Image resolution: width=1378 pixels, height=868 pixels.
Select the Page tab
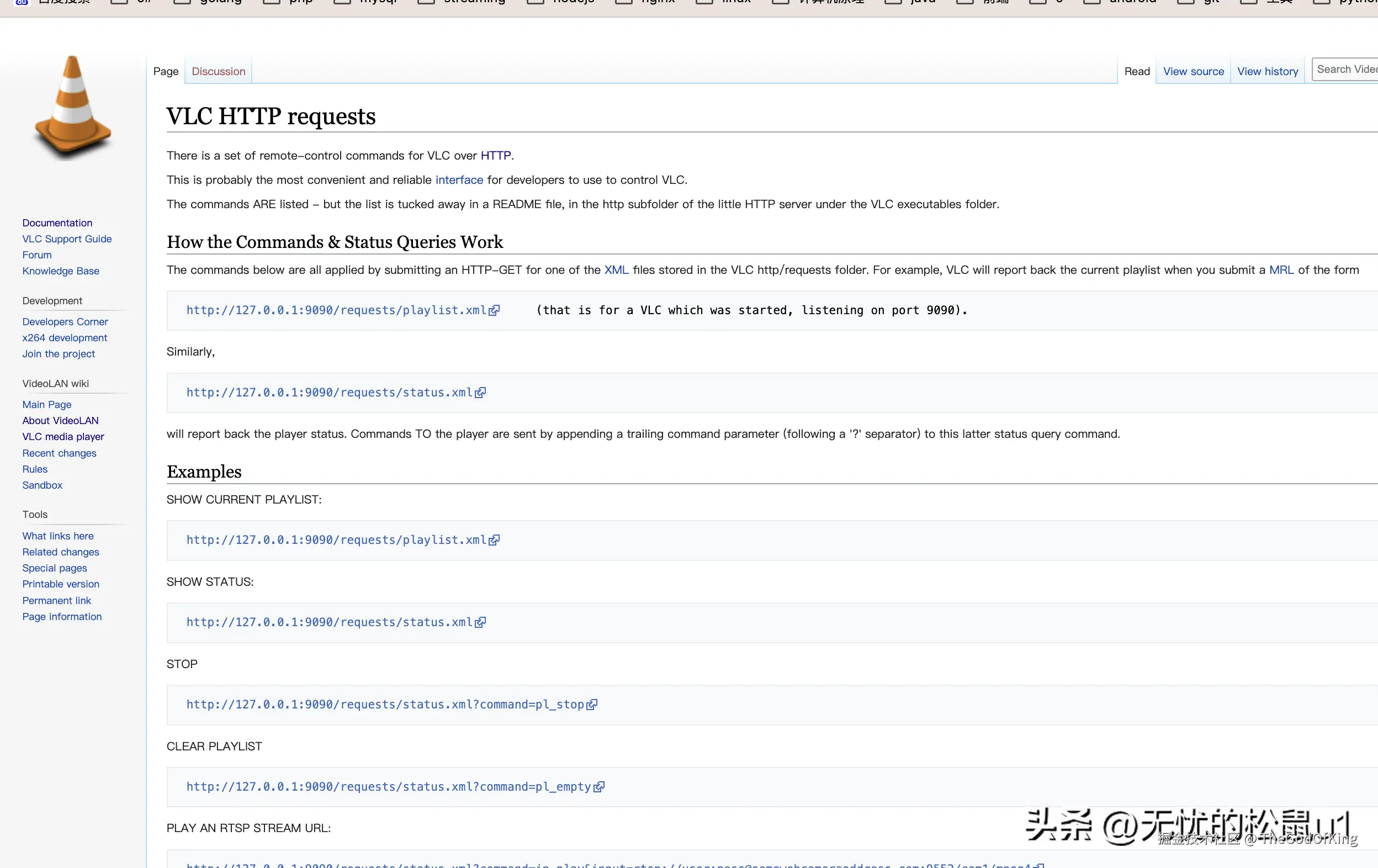(x=165, y=71)
